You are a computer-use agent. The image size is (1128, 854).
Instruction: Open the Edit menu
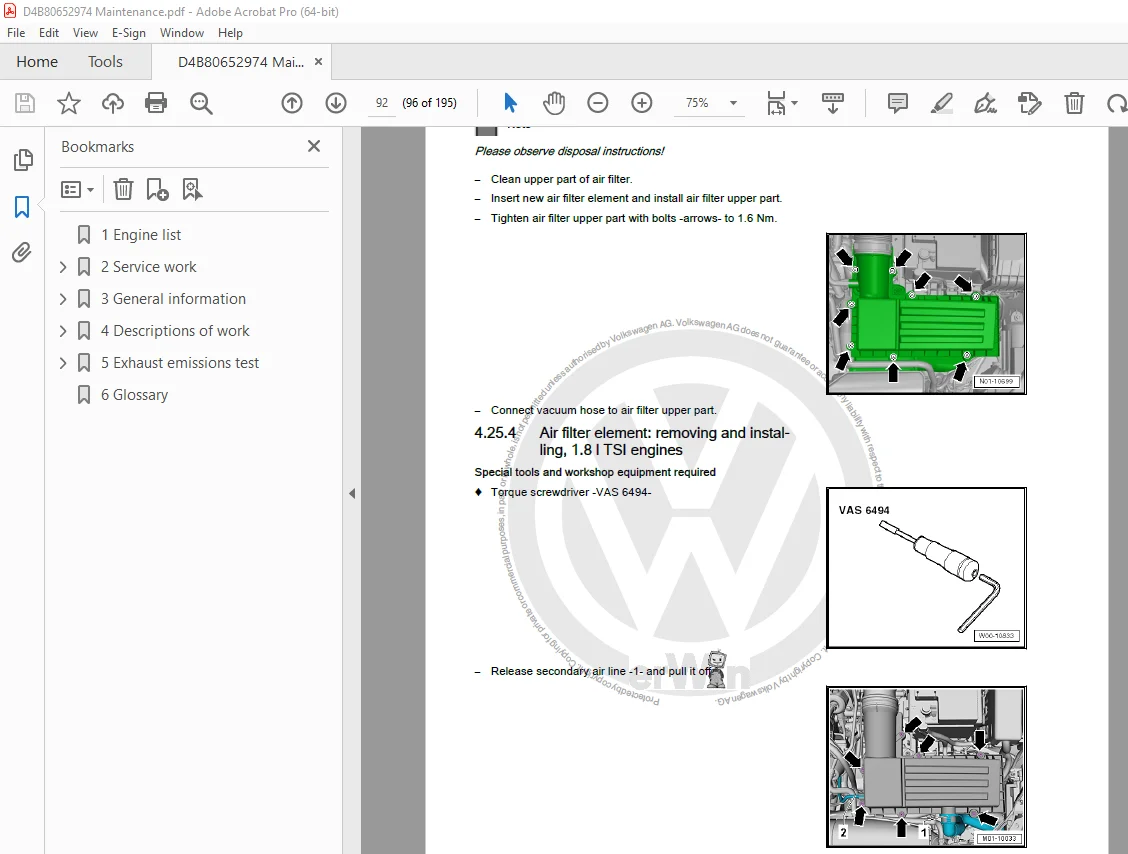tap(49, 32)
